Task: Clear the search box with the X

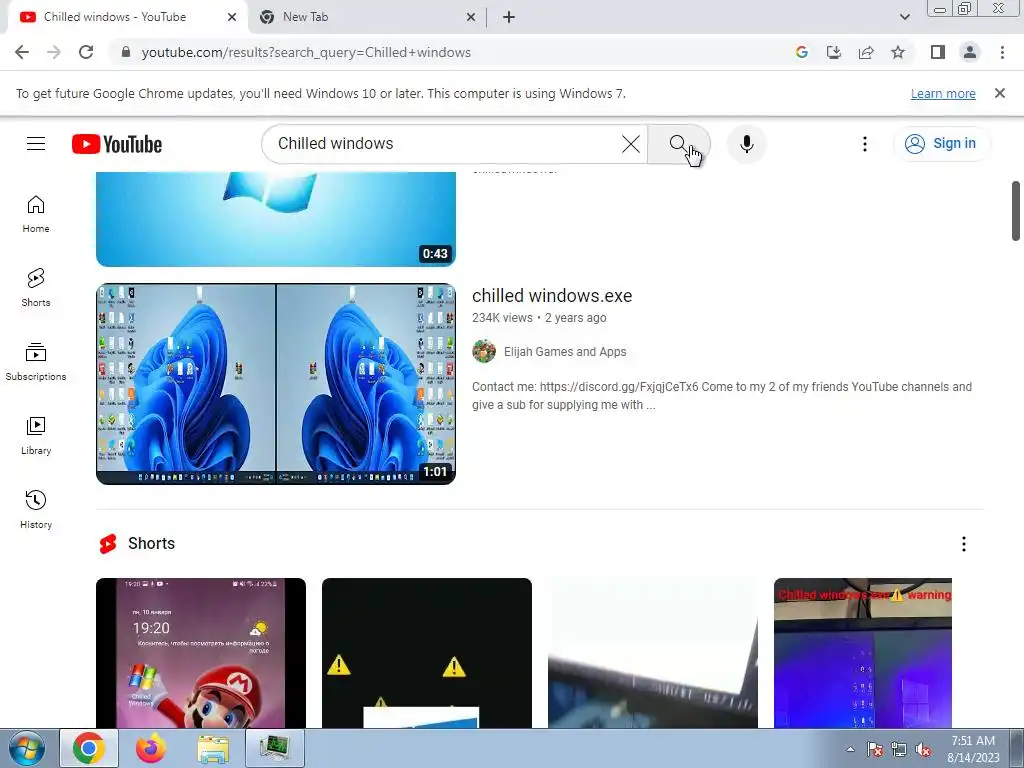Action: point(631,144)
